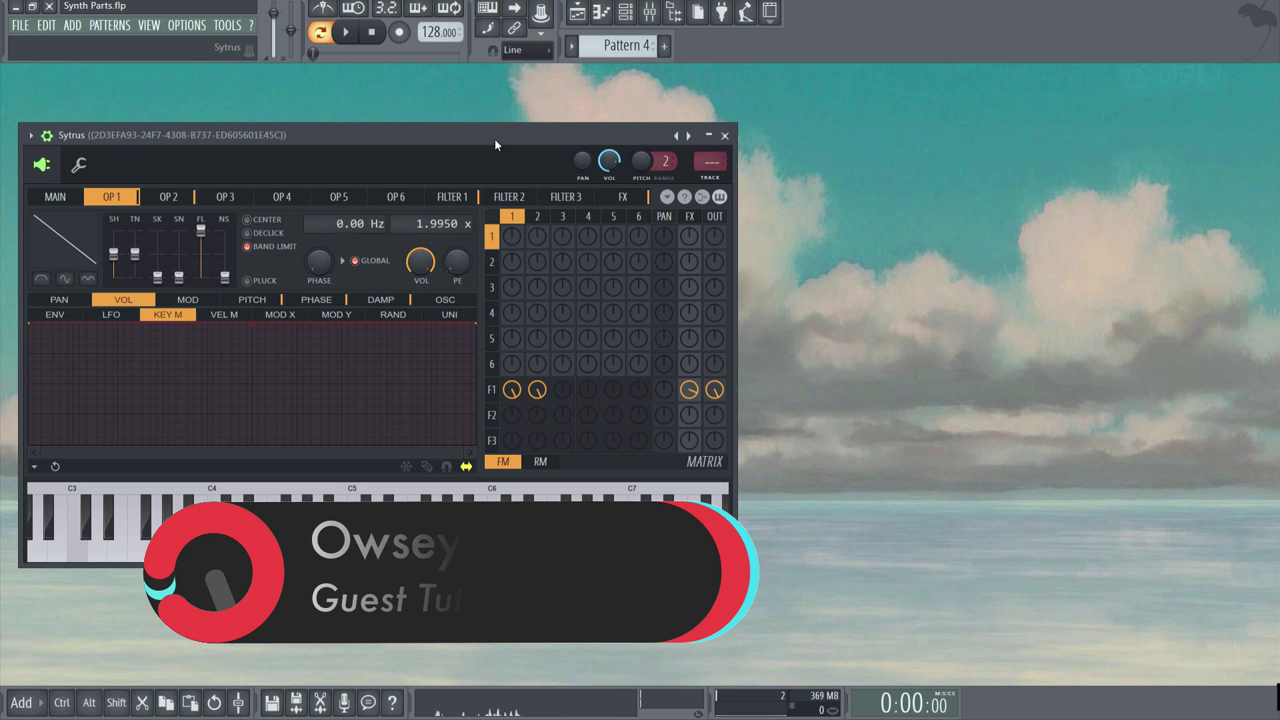Click the metronome icon in the toolbar
This screenshot has height=720, width=1280.
(322, 9)
